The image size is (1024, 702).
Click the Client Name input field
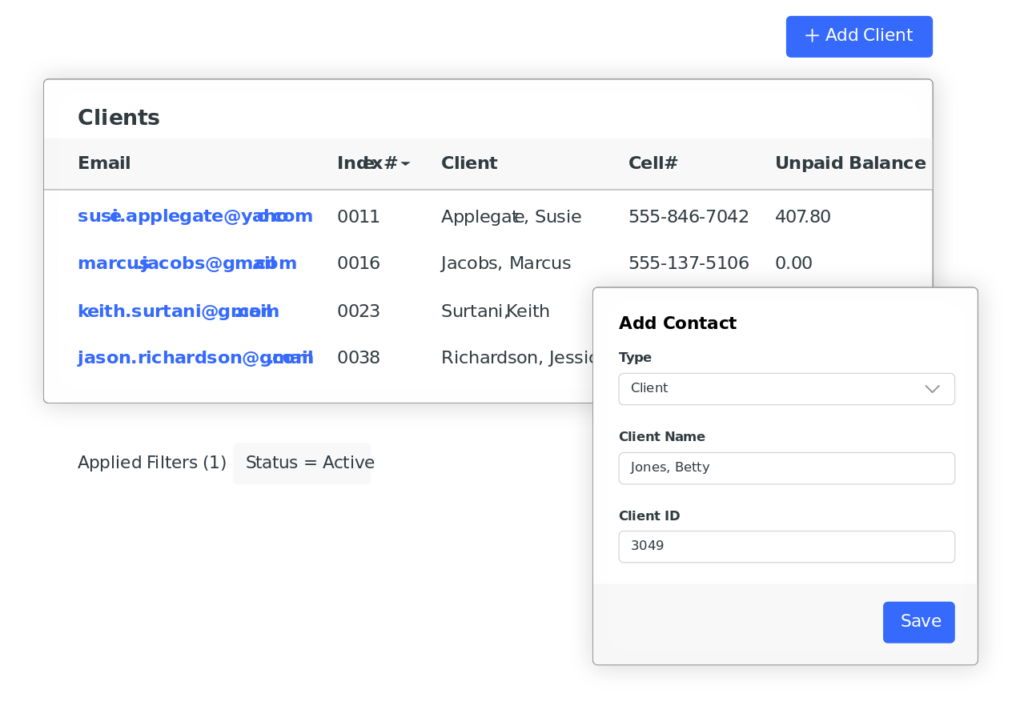(x=786, y=468)
